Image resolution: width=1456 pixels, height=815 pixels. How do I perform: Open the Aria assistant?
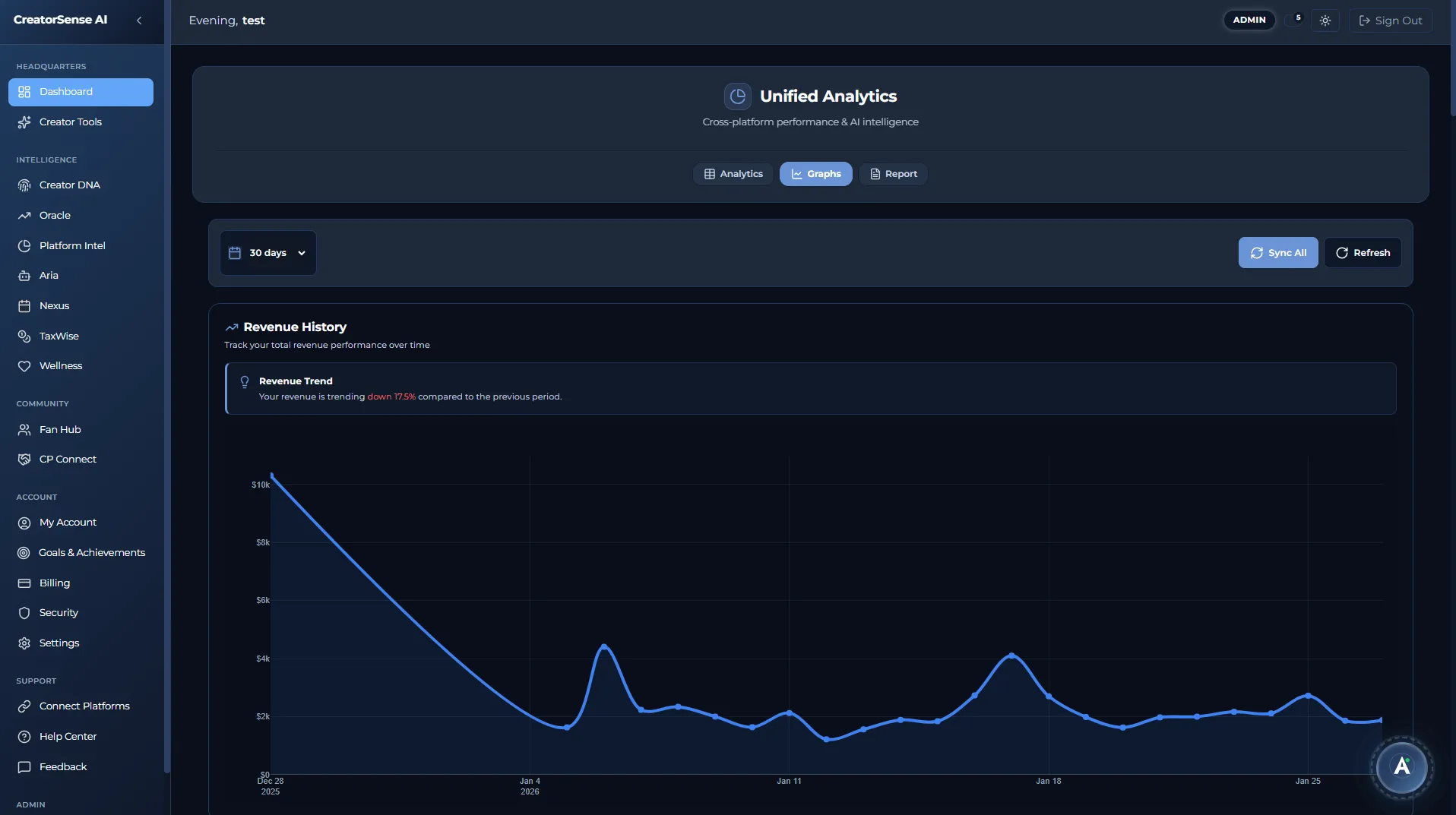[x=49, y=275]
